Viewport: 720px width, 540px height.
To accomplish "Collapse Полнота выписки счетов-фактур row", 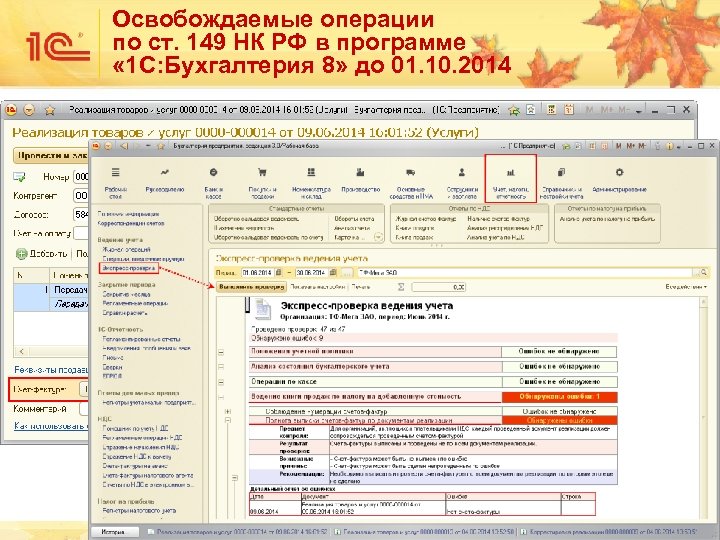I will [228, 420].
